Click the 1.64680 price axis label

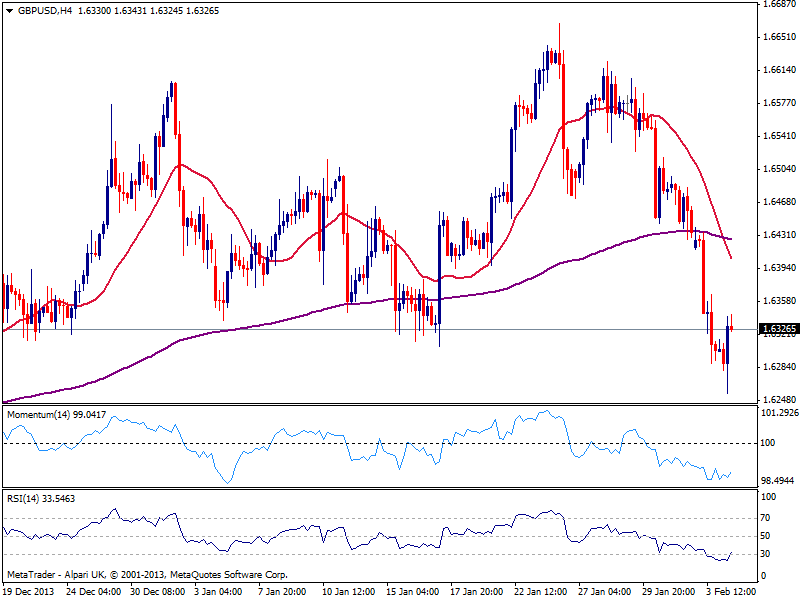779,202
